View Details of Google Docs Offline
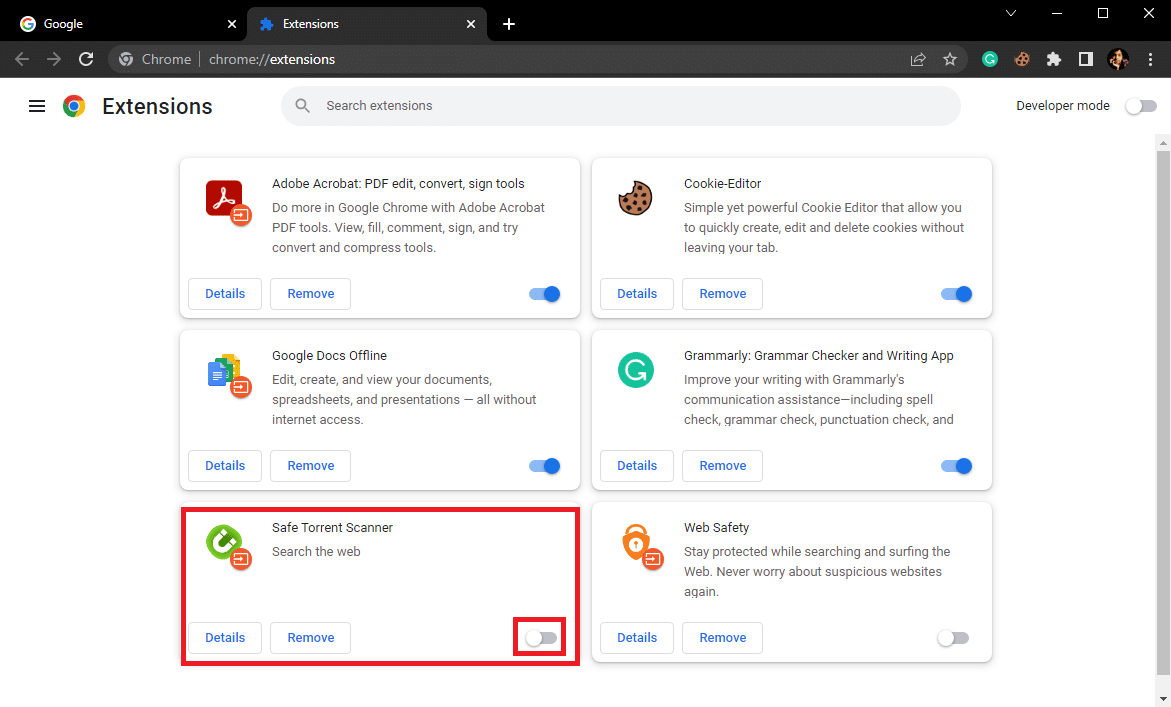This screenshot has width=1171, height=707. (x=225, y=466)
